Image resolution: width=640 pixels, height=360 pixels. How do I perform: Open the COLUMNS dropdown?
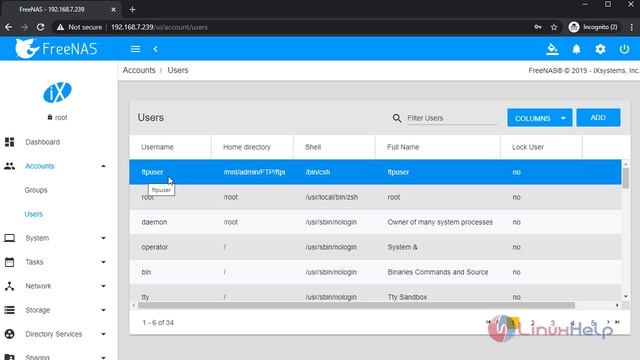(540, 118)
